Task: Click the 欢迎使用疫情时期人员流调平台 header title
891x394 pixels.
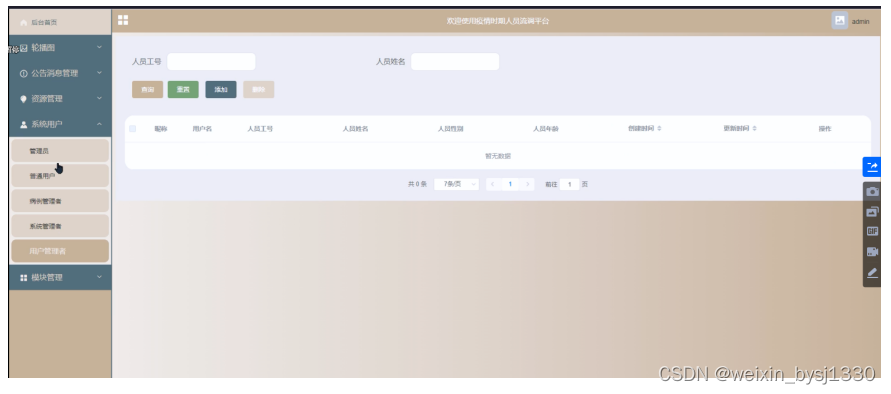Action: [x=498, y=21]
